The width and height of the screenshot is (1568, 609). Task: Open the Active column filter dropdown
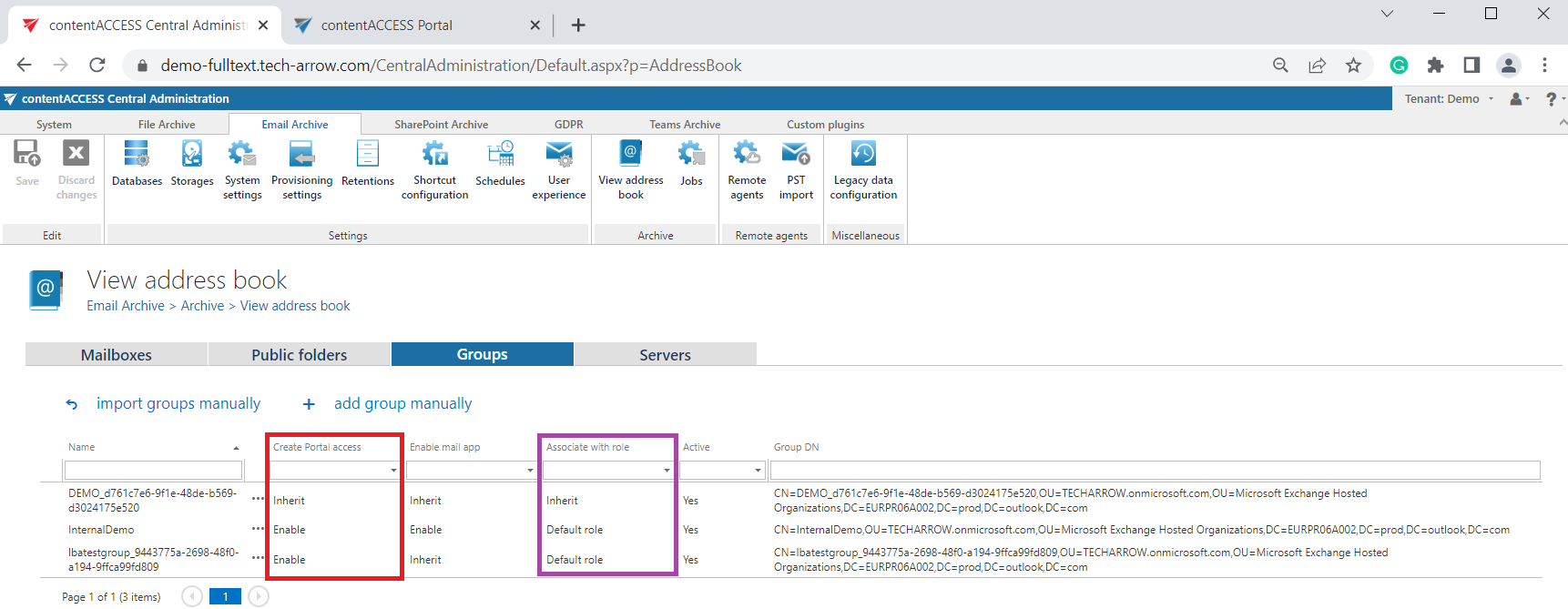758,471
